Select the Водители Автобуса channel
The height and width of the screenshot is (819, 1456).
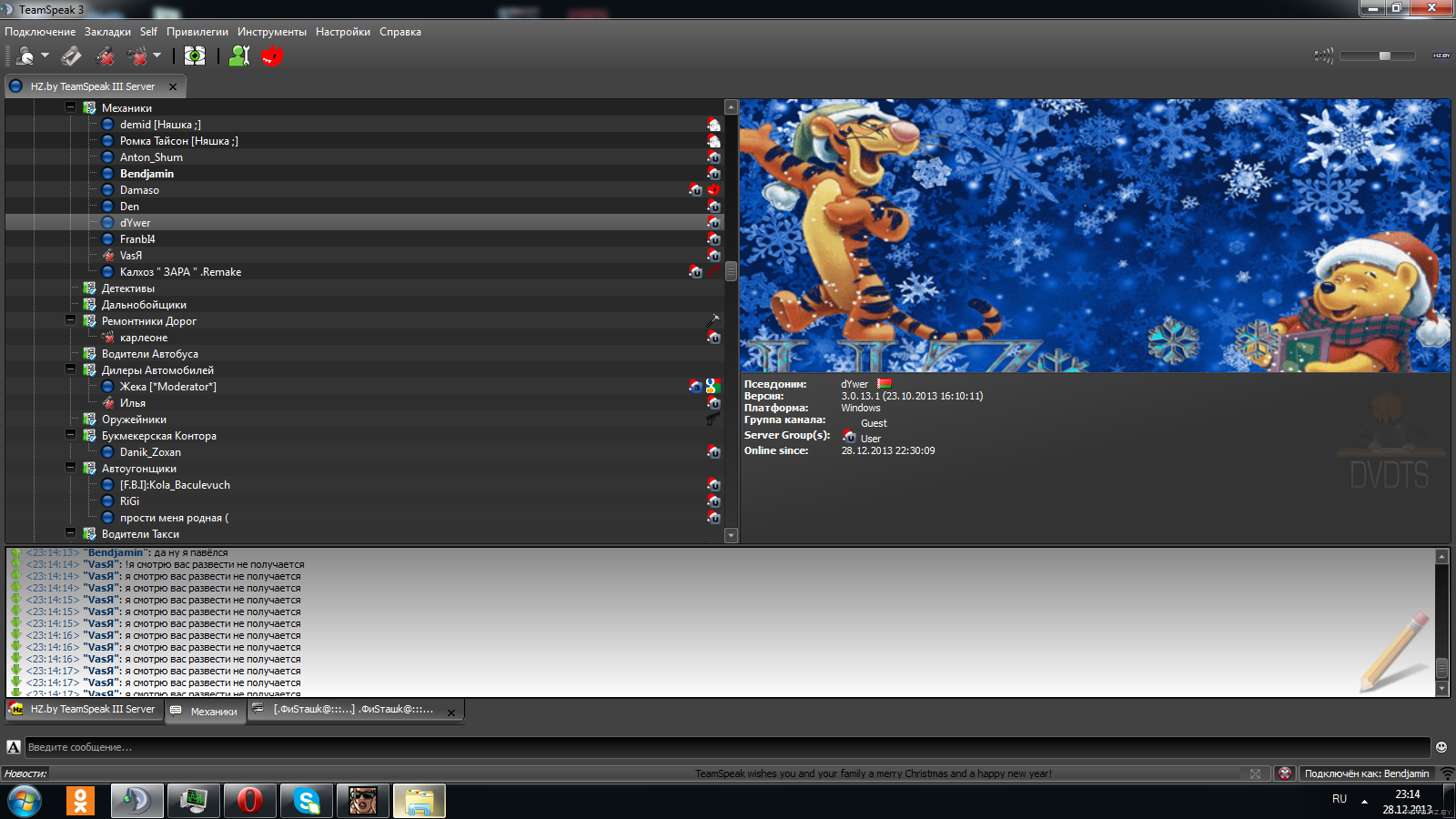150,354
